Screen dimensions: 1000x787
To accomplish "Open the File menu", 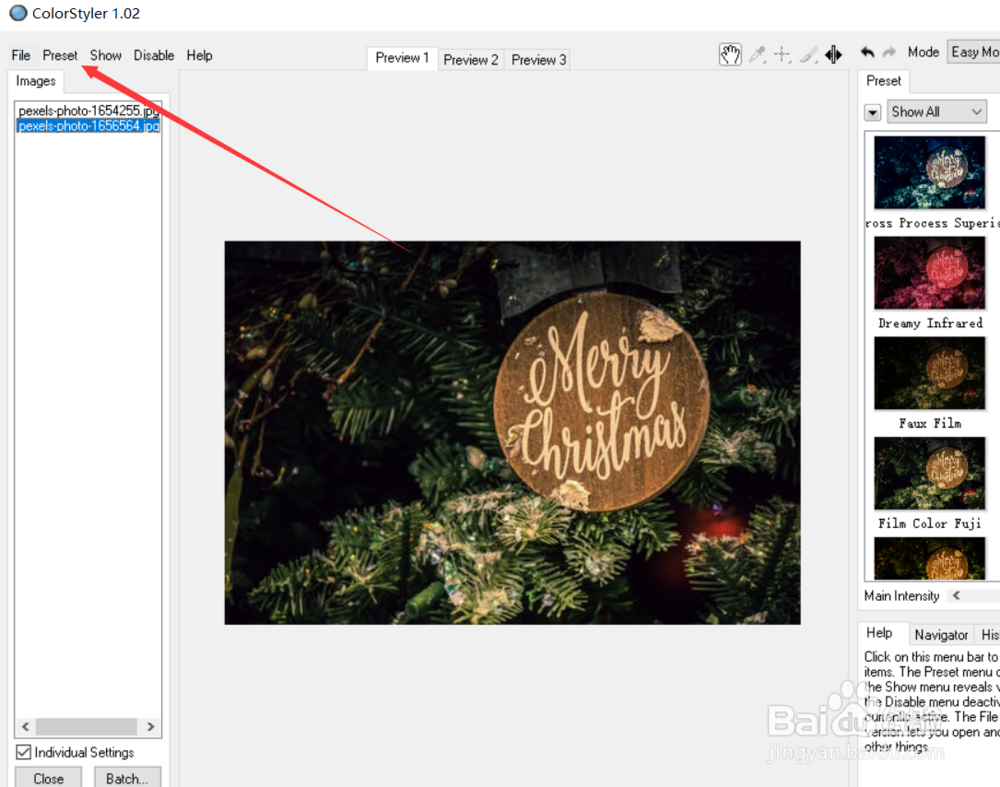I will [x=21, y=55].
